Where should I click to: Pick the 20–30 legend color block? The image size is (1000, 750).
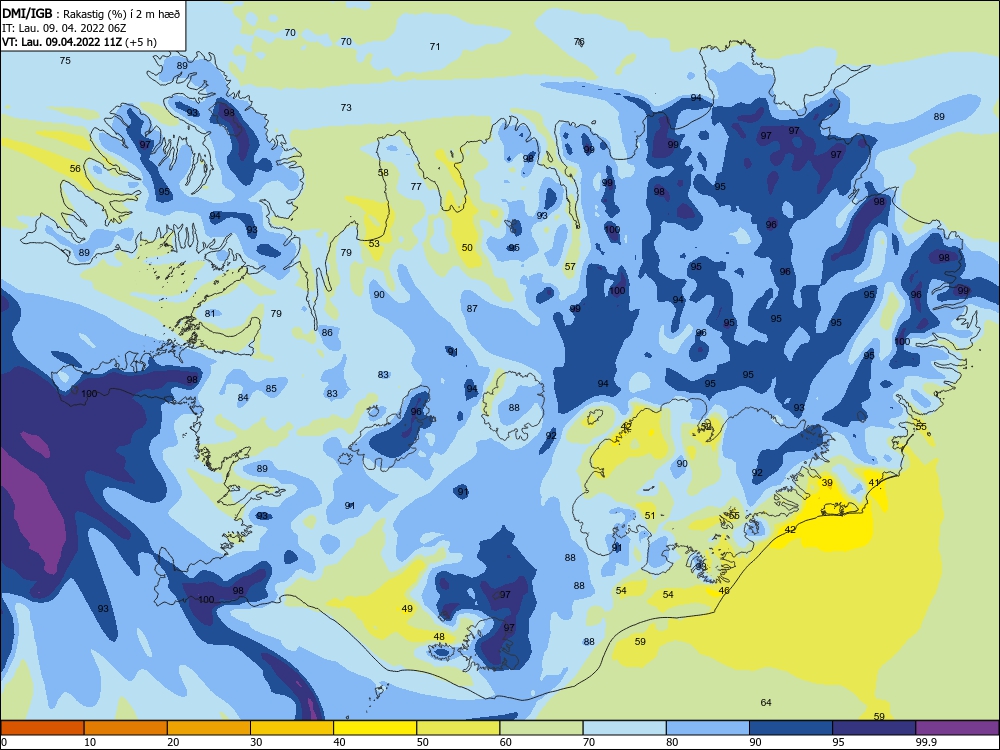click(209, 728)
